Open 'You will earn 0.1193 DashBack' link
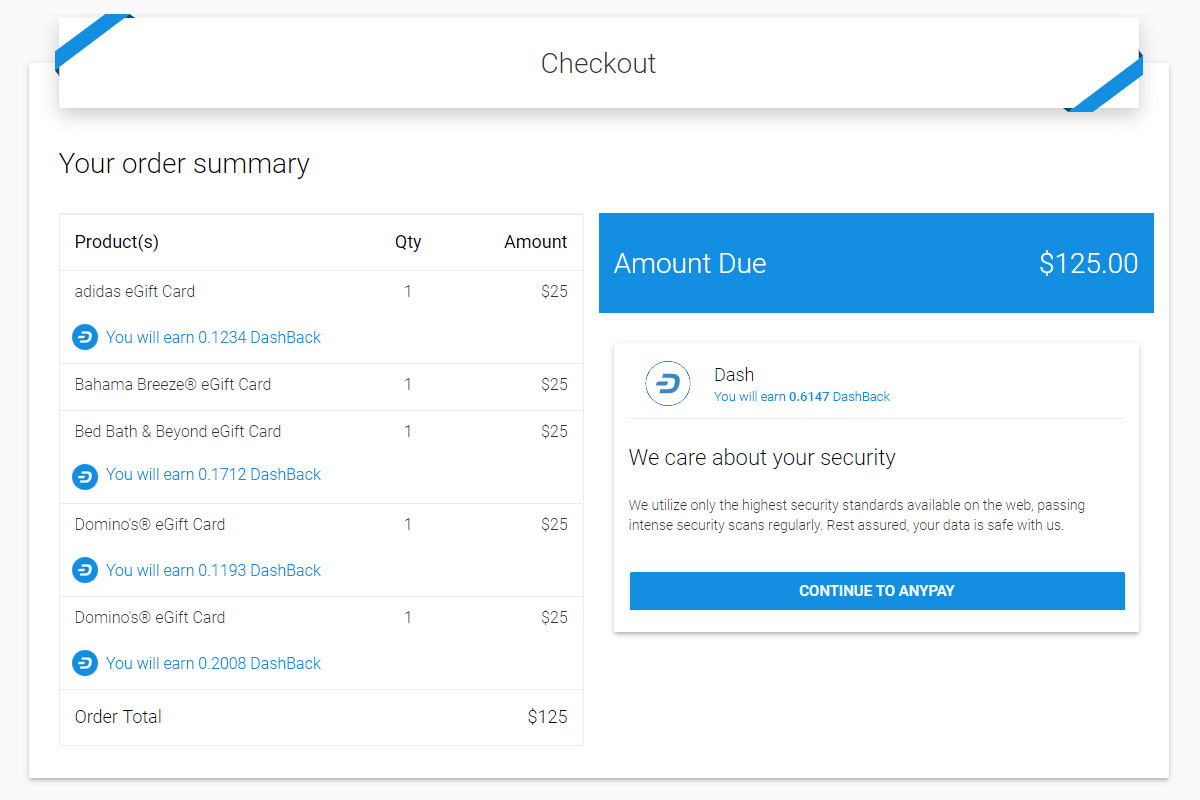The image size is (1200, 800). [213, 570]
